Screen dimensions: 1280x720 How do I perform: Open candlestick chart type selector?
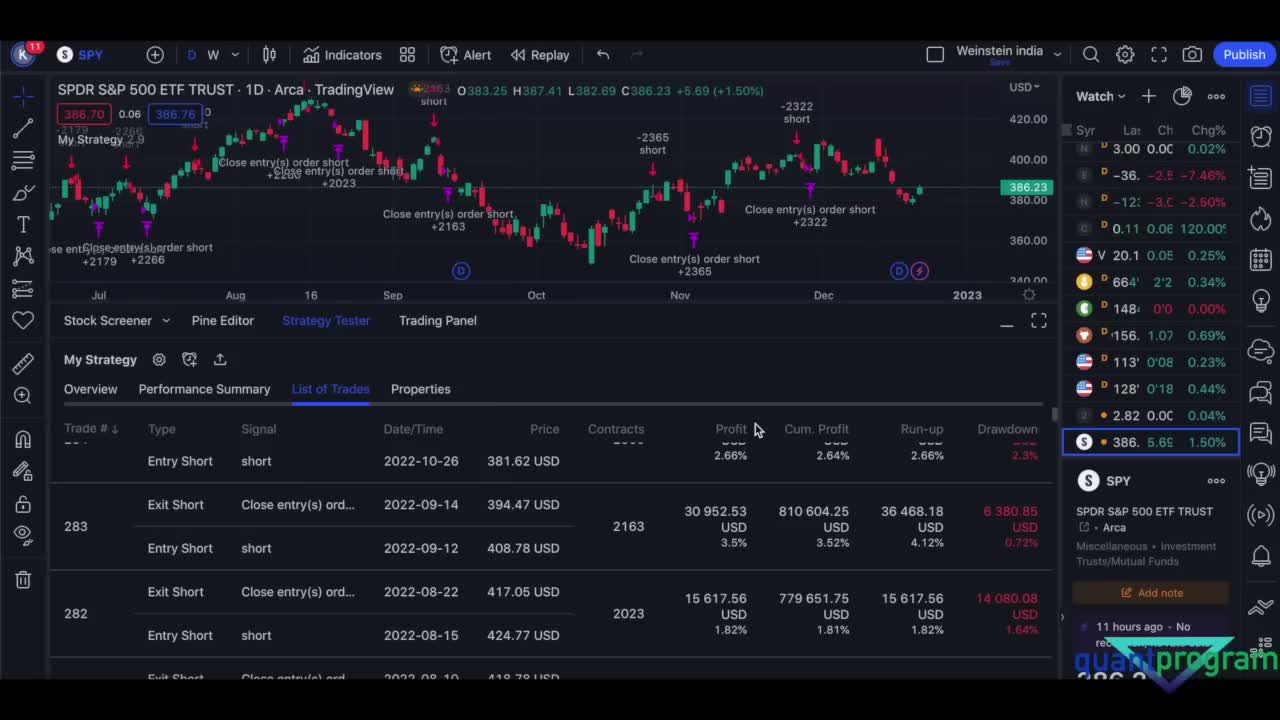coord(269,55)
